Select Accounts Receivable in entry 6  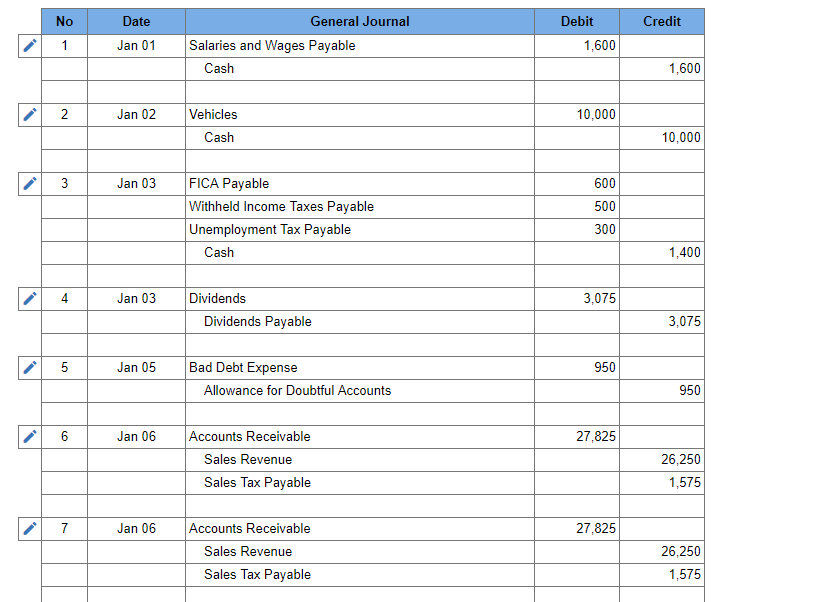360,436
